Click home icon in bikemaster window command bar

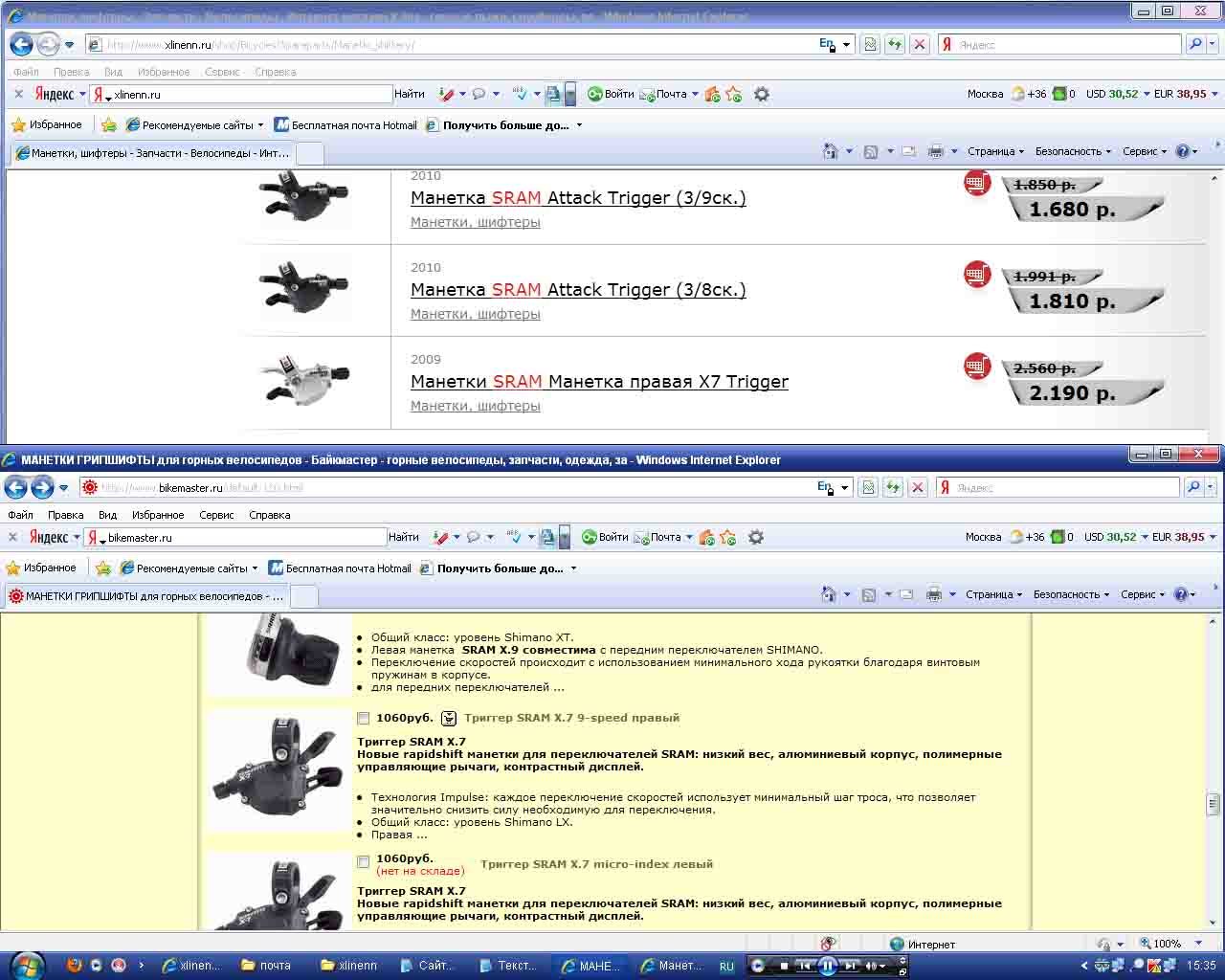pyautogui.click(x=828, y=594)
